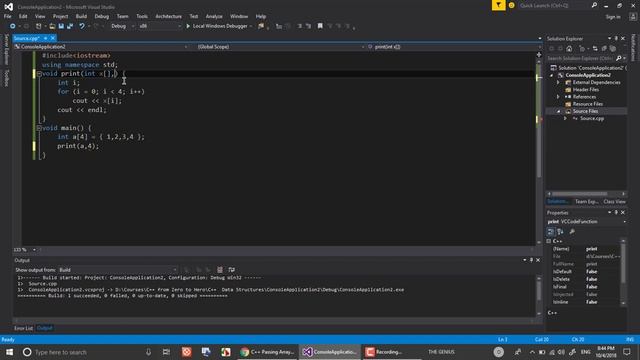Open the Analyze menu
Image resolution: width=640 pixels, height=360 pixels.
214,16
